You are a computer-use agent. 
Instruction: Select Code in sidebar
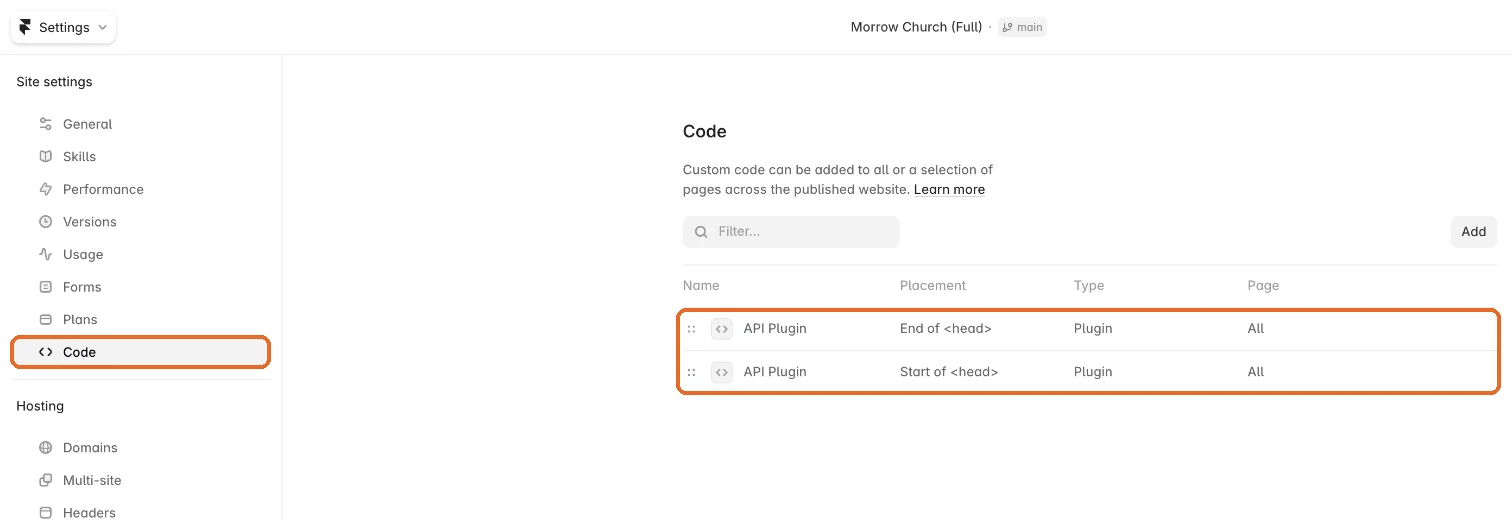pos(140,352)
